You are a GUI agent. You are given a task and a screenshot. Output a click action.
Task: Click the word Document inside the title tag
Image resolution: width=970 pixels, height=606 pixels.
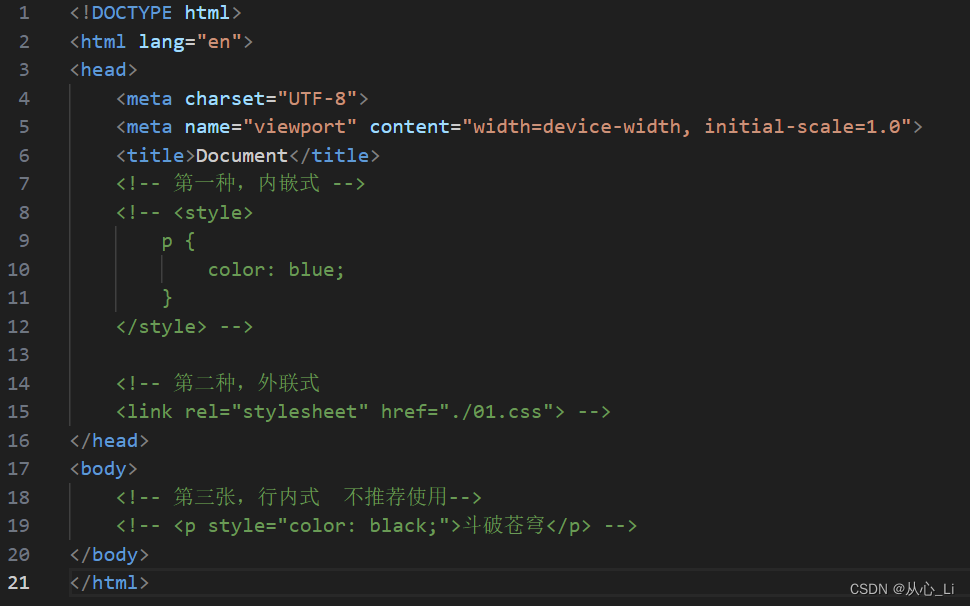pos(240,155)
